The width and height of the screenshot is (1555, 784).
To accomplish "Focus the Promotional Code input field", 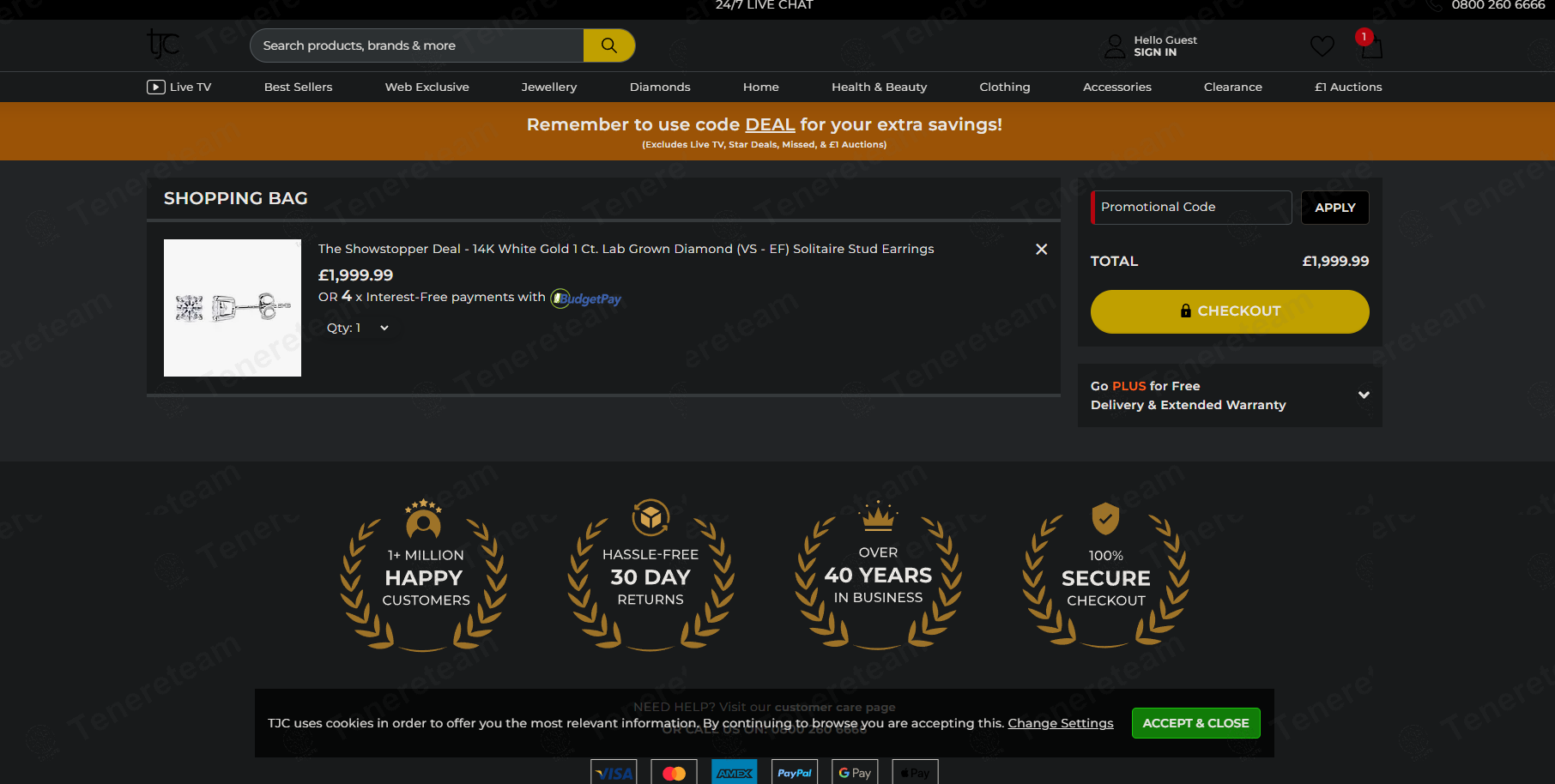I will pos(1191,208).
